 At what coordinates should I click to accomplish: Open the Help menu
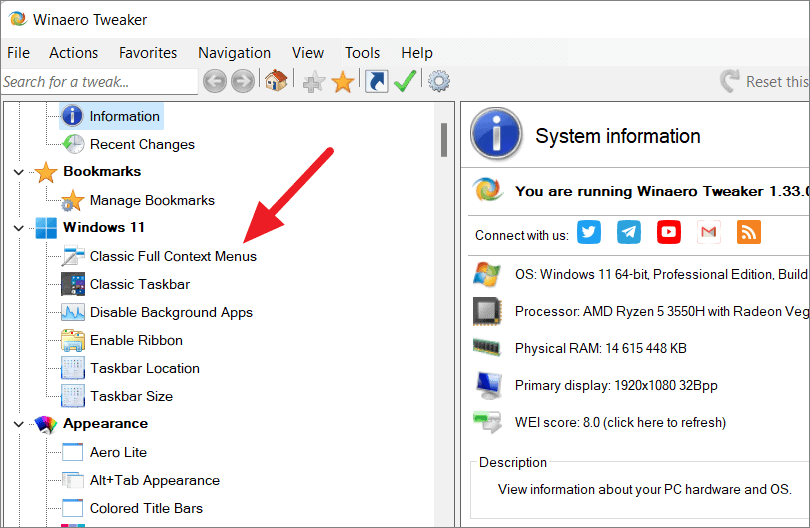417,53
